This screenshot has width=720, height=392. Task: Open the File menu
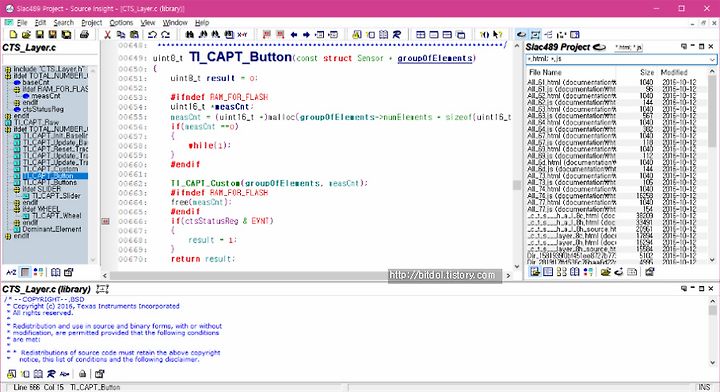click(x=22, y=22)
